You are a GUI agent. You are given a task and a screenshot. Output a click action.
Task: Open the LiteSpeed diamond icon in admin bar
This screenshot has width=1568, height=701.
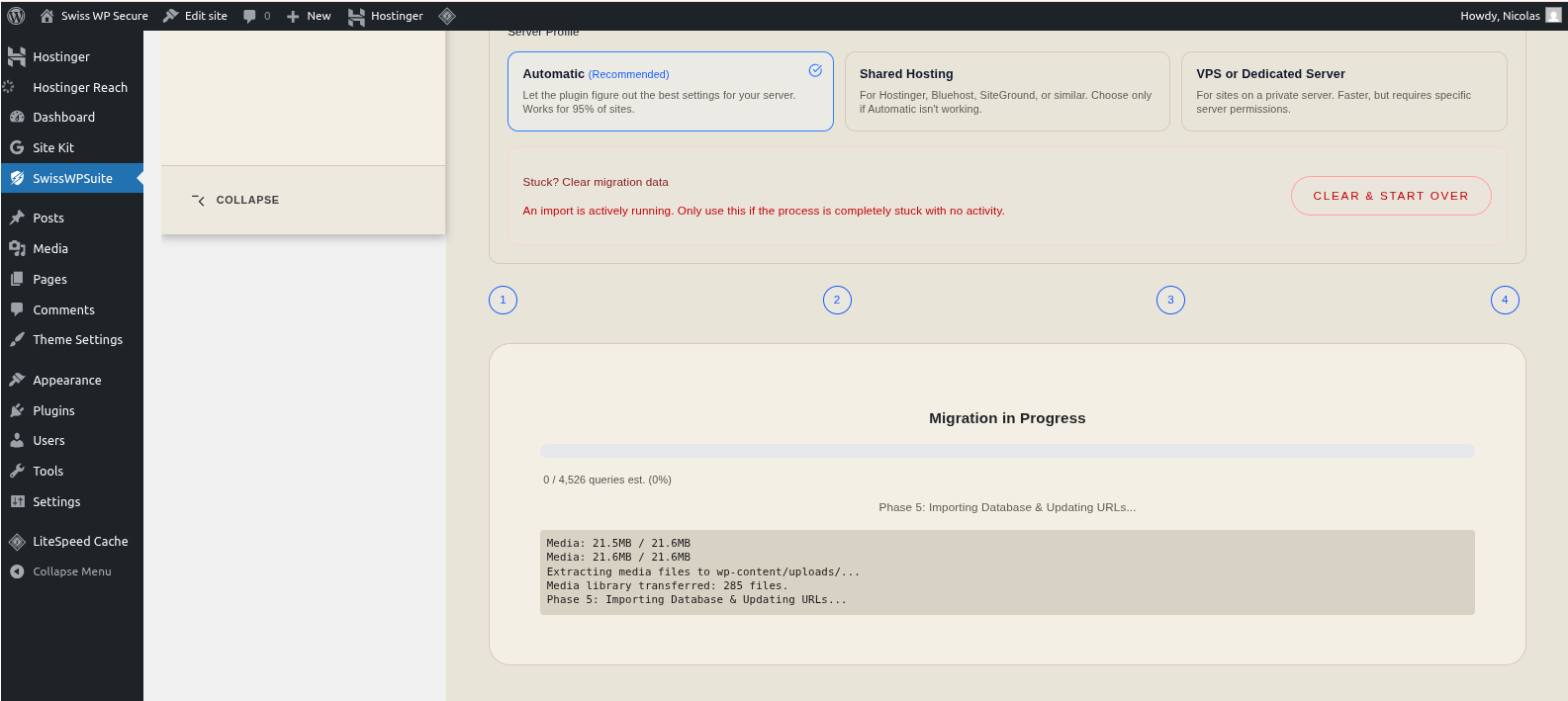point(447,16)
